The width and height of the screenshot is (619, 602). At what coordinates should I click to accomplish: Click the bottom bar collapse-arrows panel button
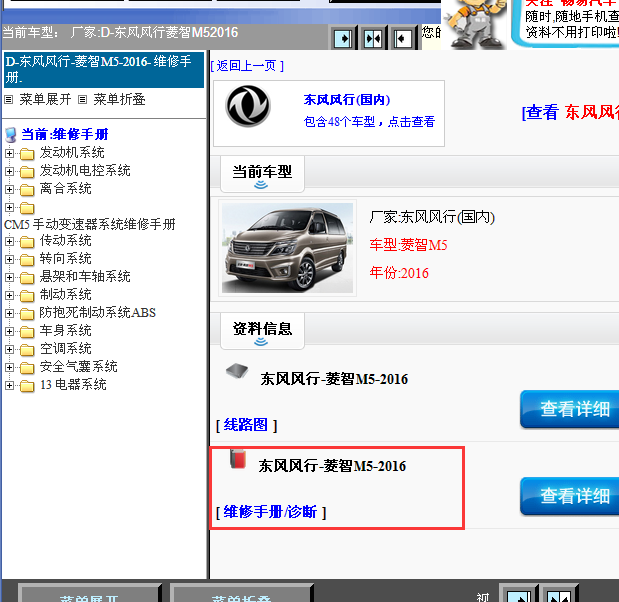coord(559,593)
